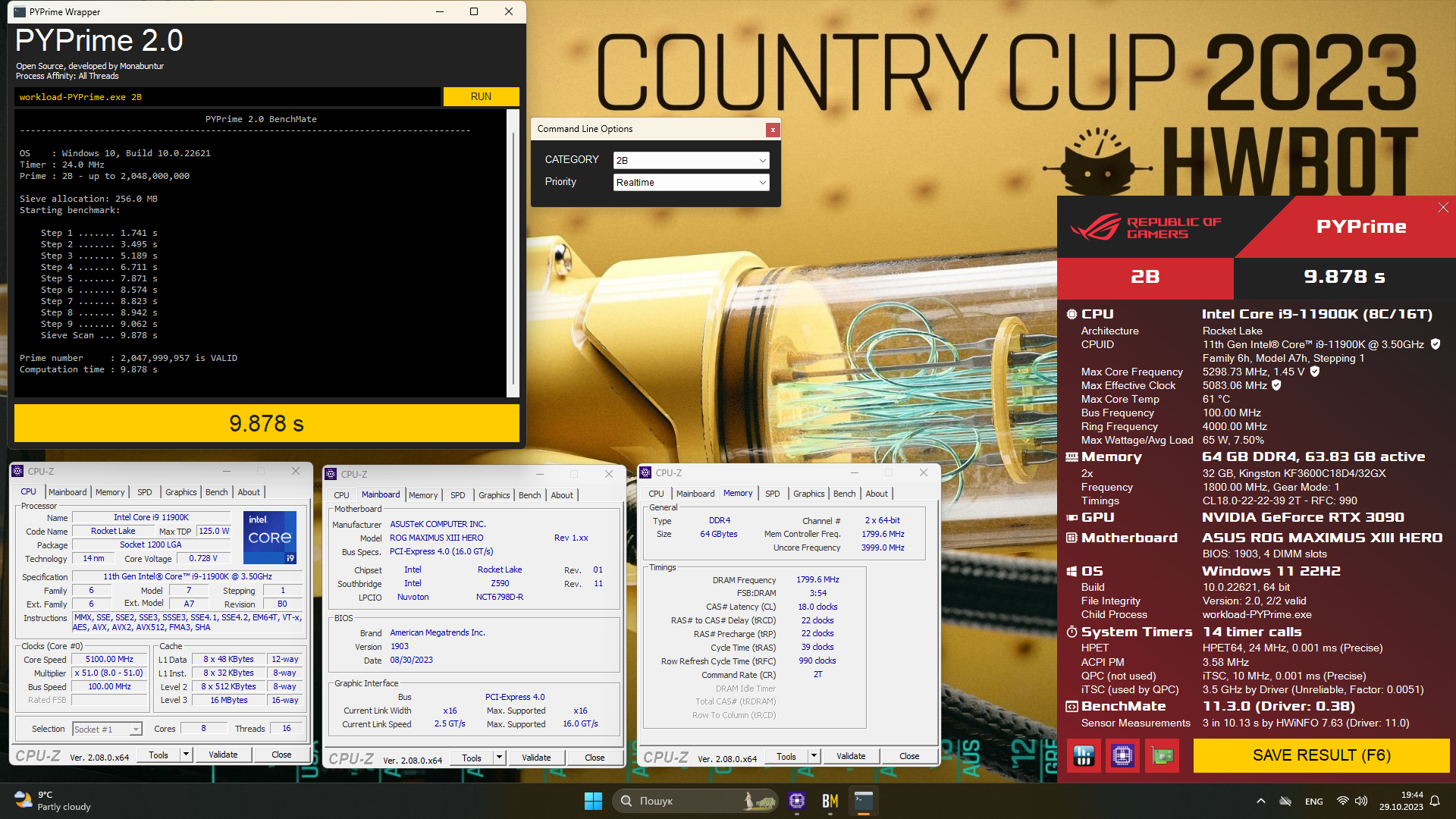Click the workload-PYPrime.exe command input field
This screenshot has height=819, width=1456.
point(227,97)
